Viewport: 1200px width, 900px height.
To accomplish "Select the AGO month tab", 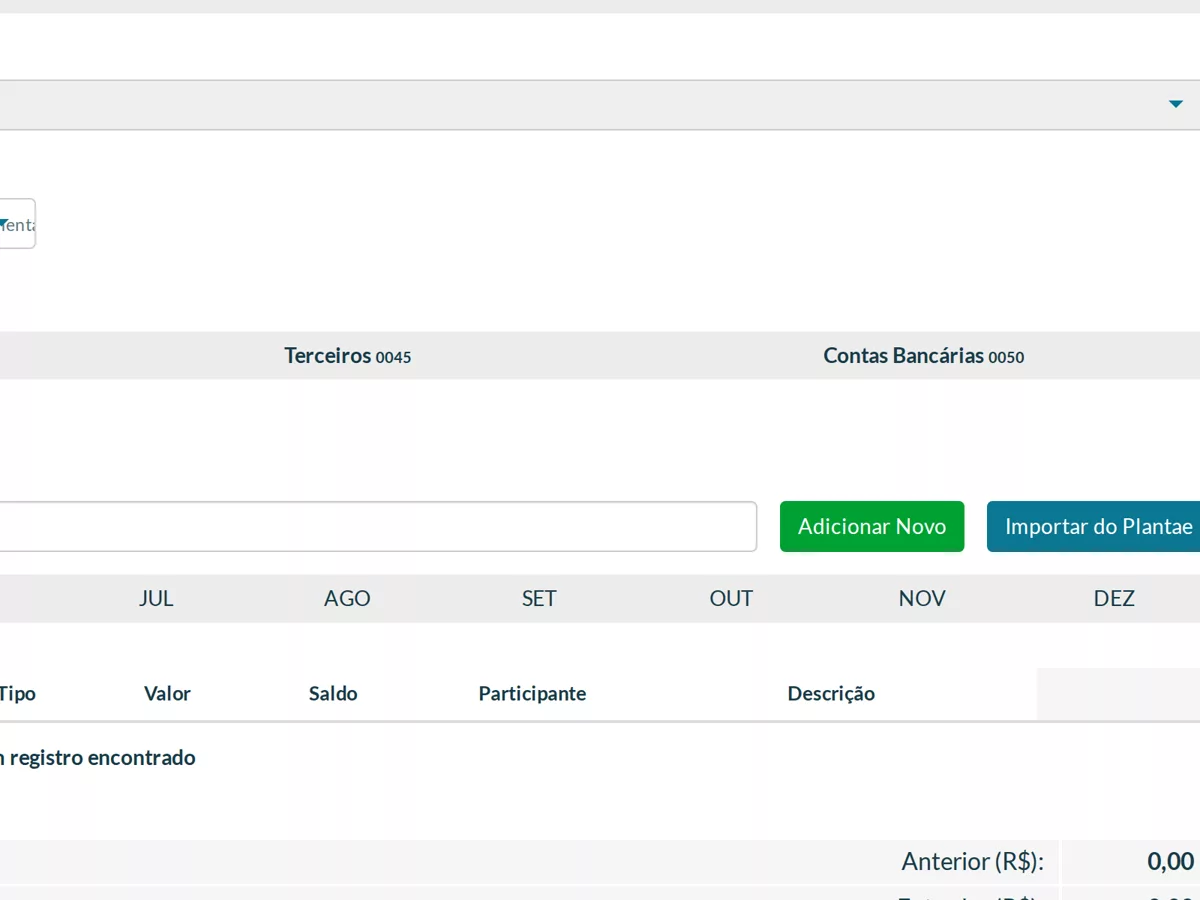I will (347, 598).
